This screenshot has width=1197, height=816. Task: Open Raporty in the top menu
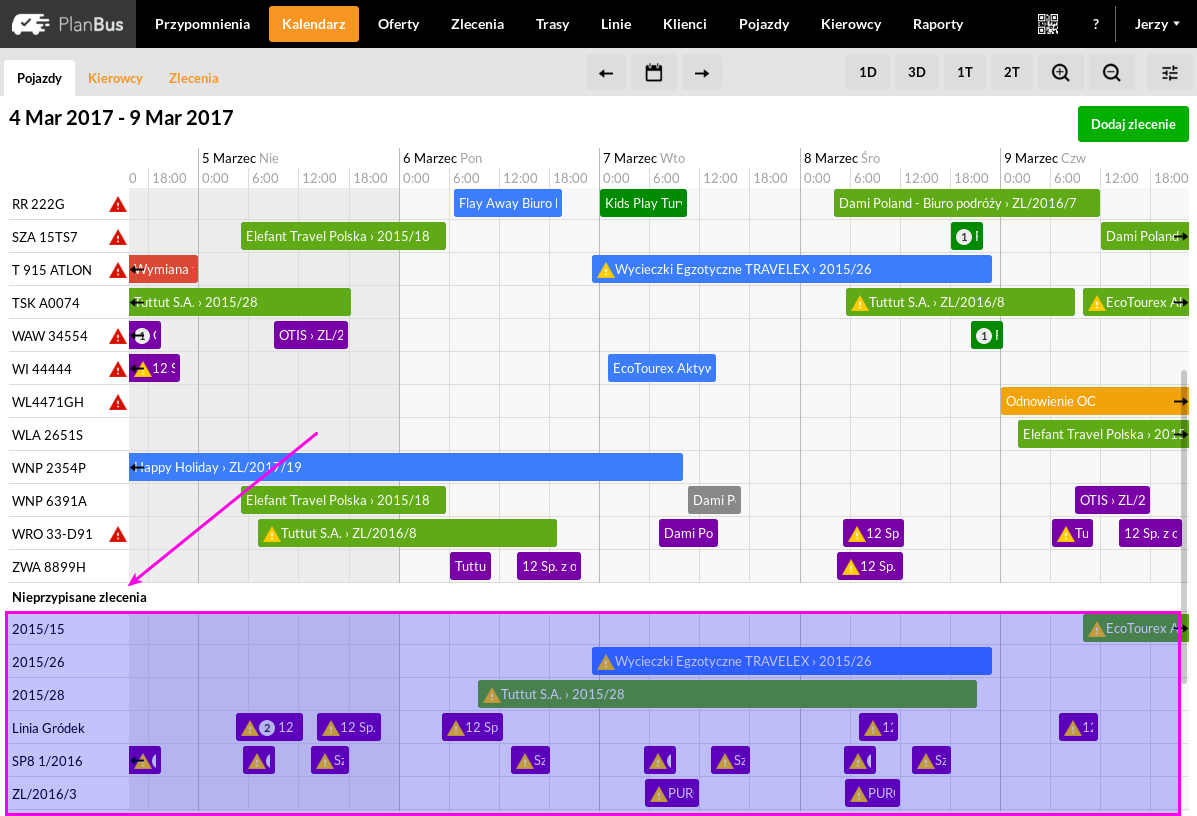938,24
